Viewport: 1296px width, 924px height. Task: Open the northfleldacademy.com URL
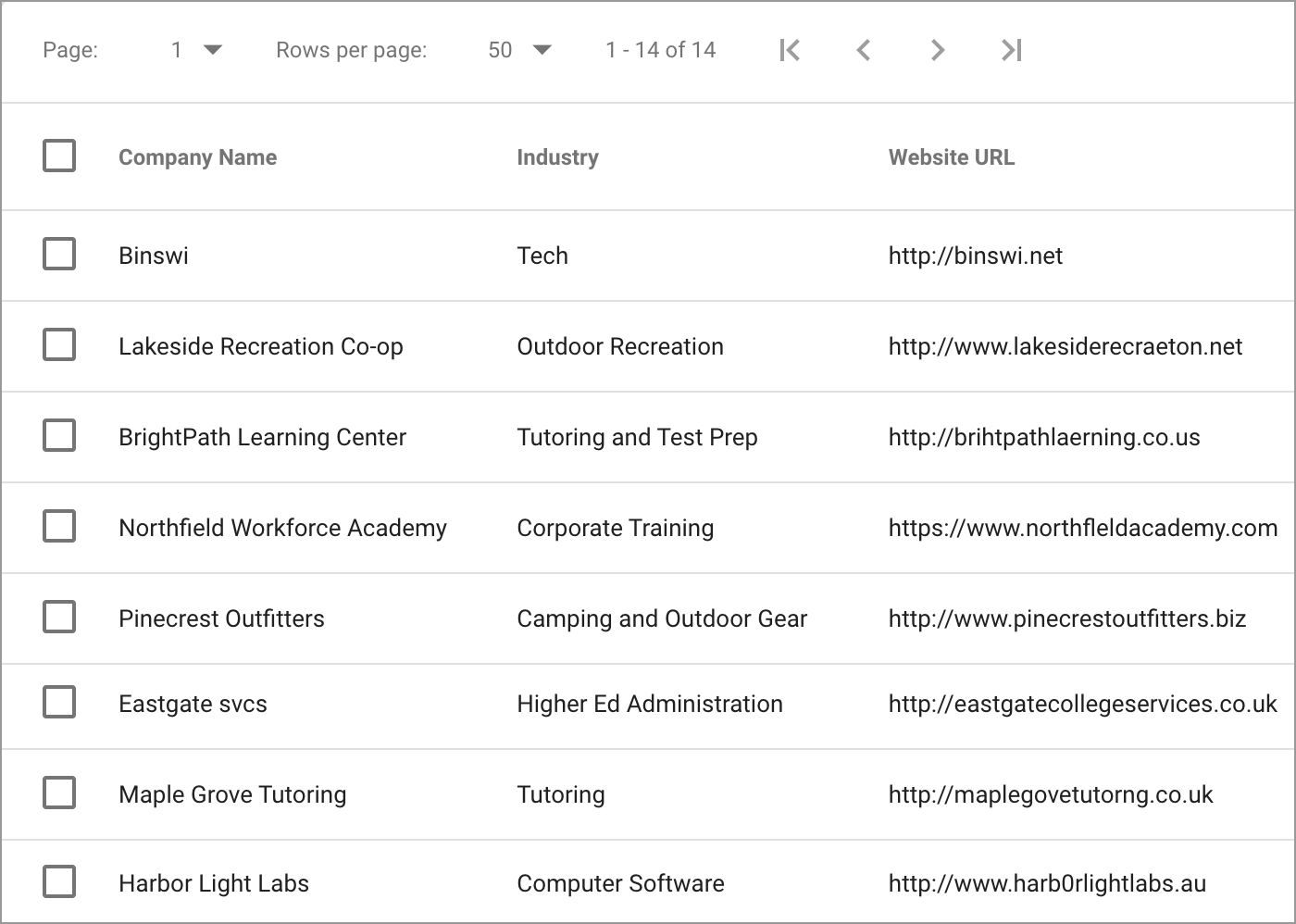tap(1083, 528)
